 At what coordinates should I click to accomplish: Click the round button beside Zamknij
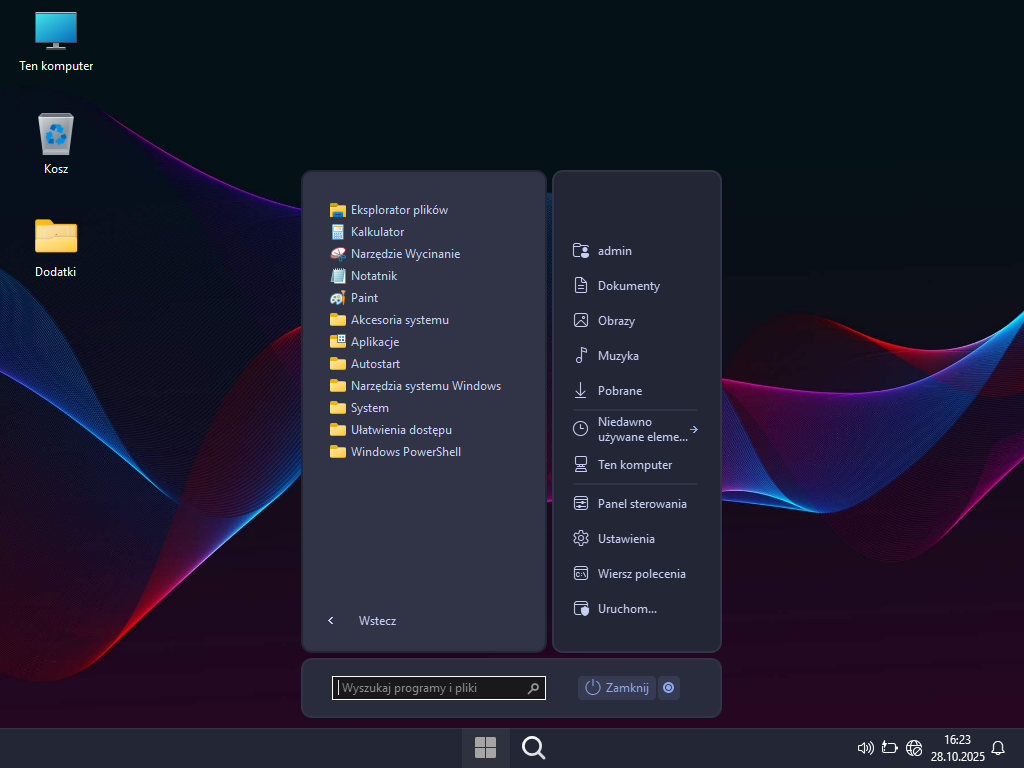669,687
